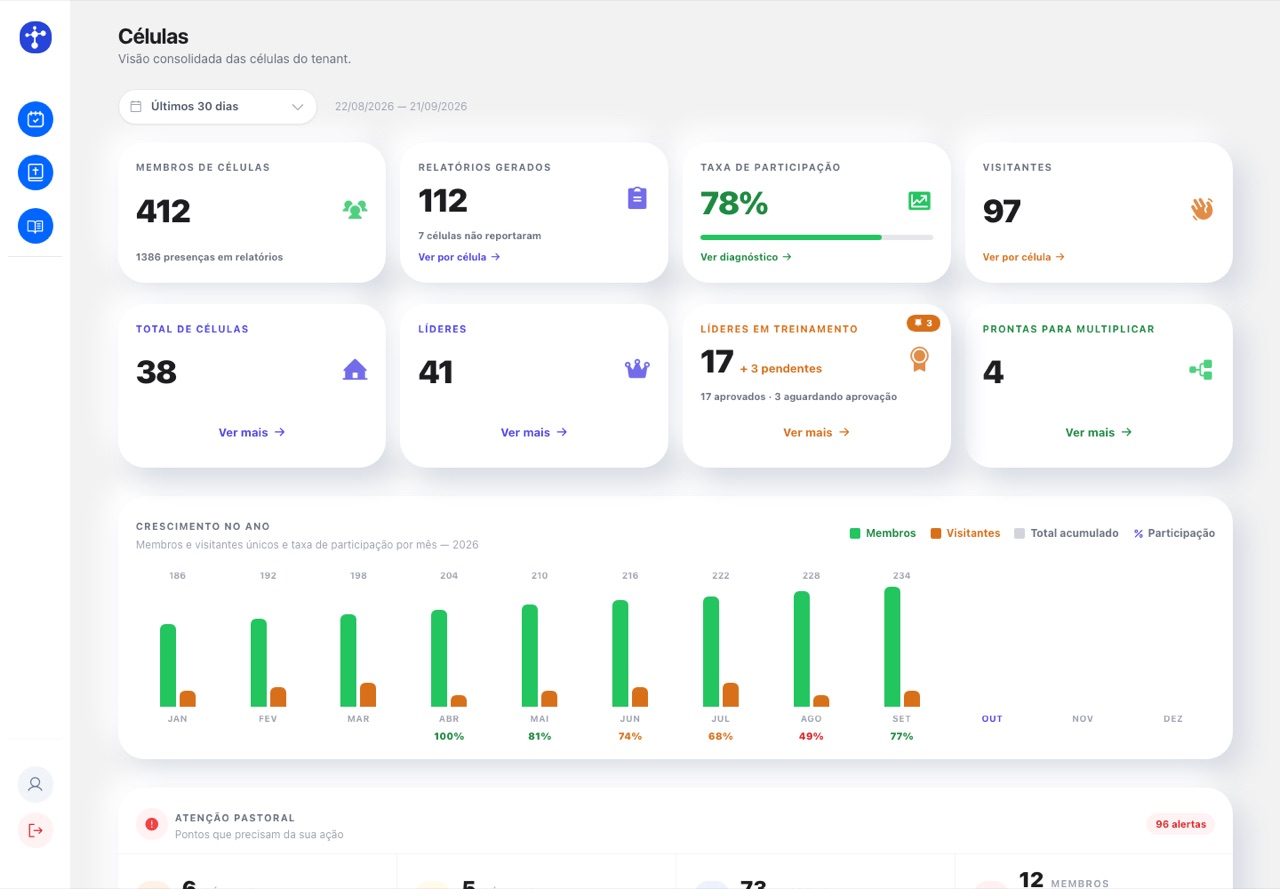The width and height of the screenshot is (1280, 889).
Task: Click the date range 22/08/2026 — 21/09/2026
Action: (401, 107)
